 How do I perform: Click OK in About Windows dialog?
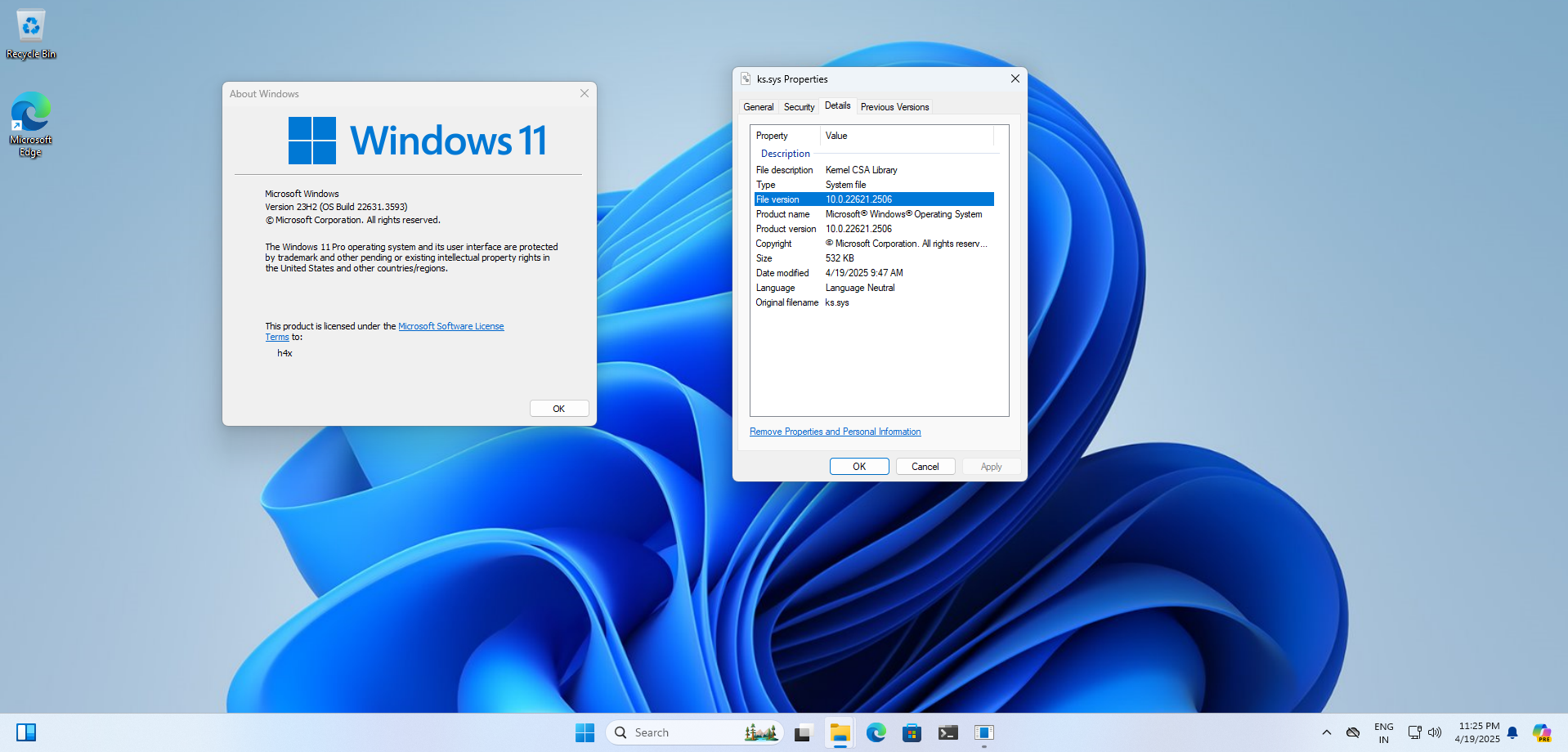click(x=559, y=409)
